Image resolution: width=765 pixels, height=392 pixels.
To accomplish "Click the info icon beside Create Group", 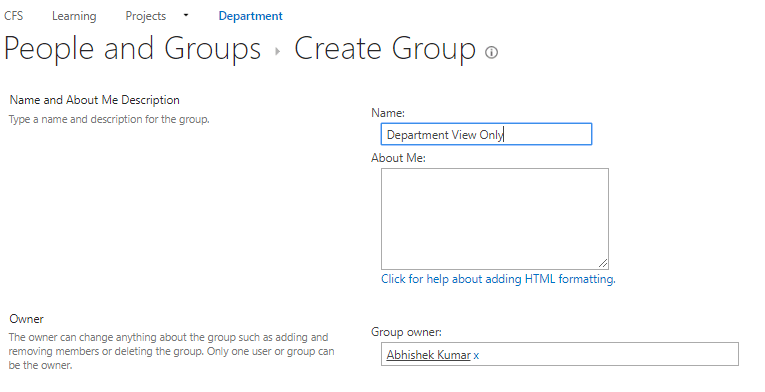I will point(491,52).
